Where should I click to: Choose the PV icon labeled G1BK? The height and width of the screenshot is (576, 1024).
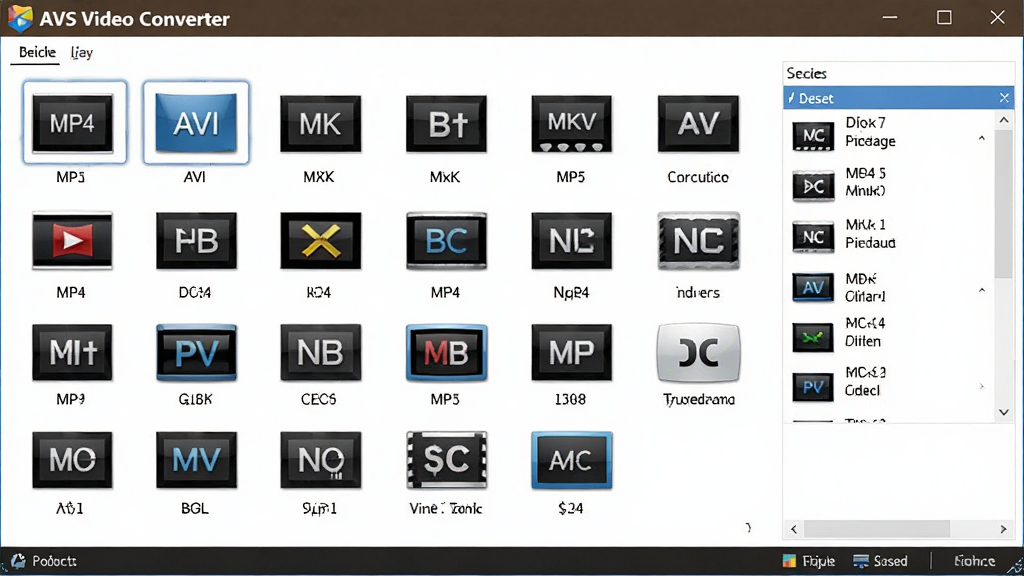click(x=196, y=353)
